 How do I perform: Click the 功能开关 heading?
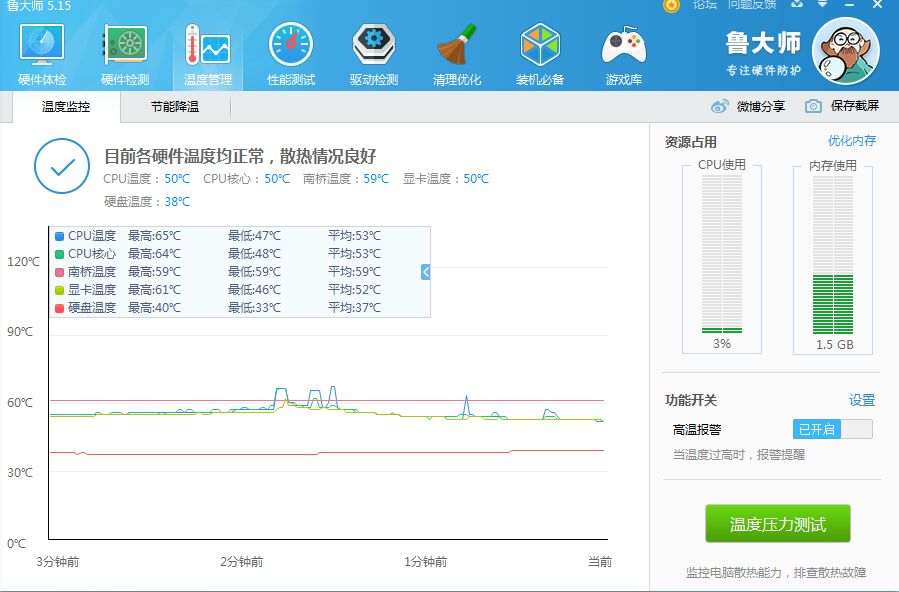coord(691,400)
